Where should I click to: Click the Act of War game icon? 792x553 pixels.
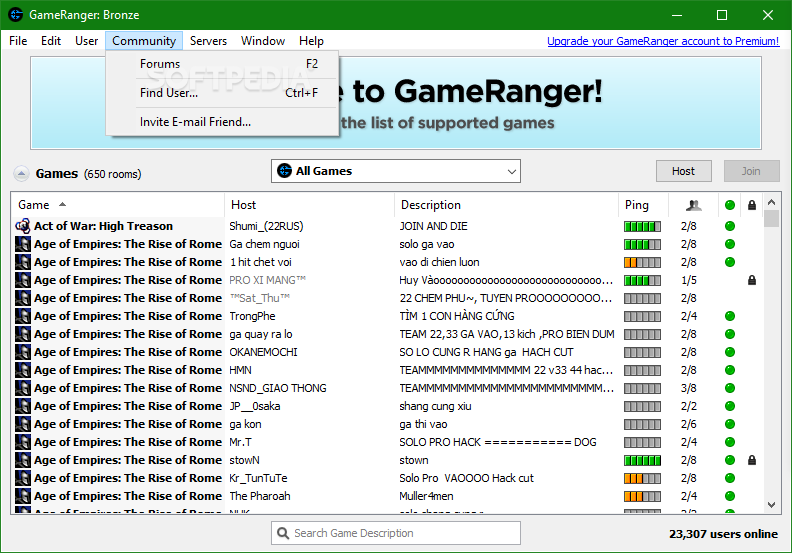pyautogui.click(x=23, y=226)
